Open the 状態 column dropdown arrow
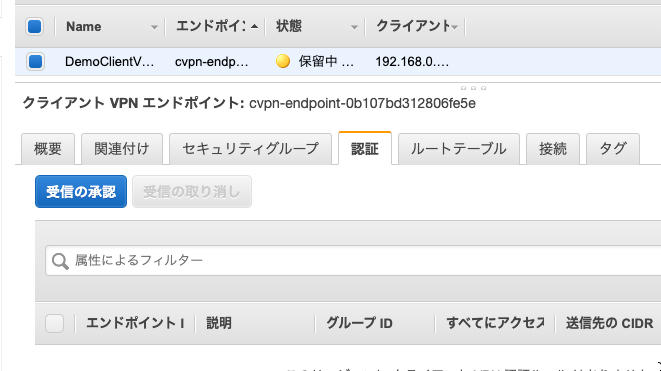 354,27
